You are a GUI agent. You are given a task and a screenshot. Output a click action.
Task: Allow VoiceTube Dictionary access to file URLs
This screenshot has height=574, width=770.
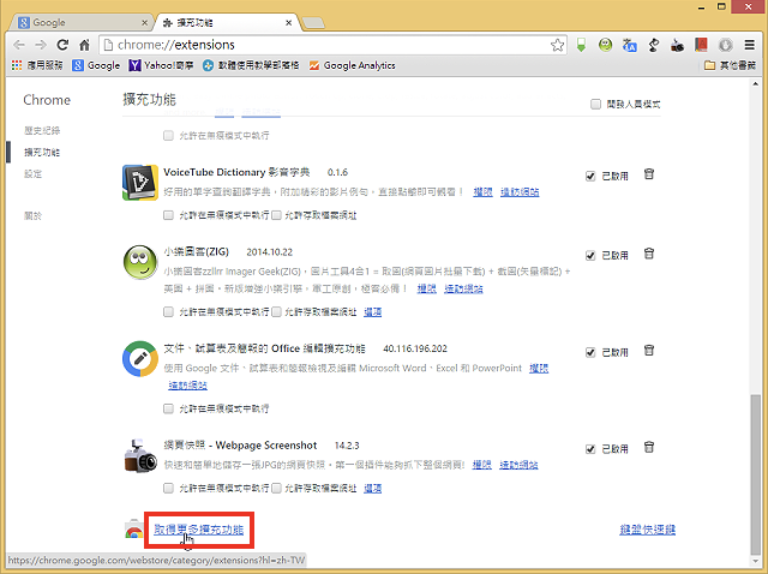coord(276,215)
